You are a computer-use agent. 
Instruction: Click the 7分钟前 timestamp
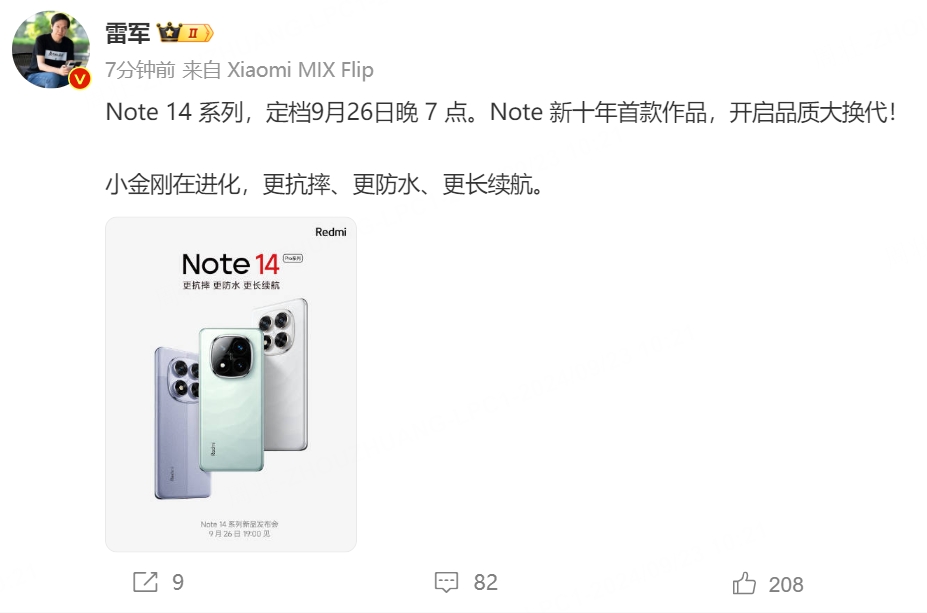(x=140, y=70)
